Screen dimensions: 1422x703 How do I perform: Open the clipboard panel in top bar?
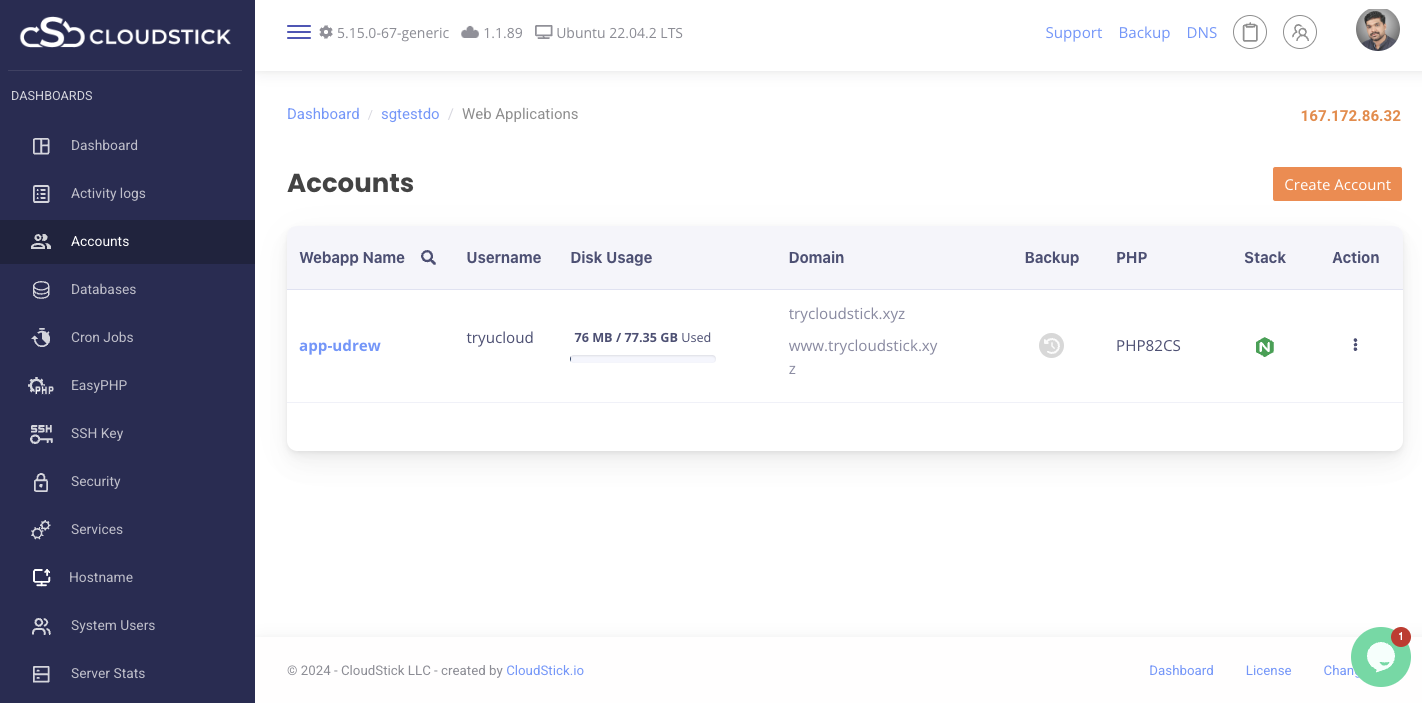click(1249, 31)
